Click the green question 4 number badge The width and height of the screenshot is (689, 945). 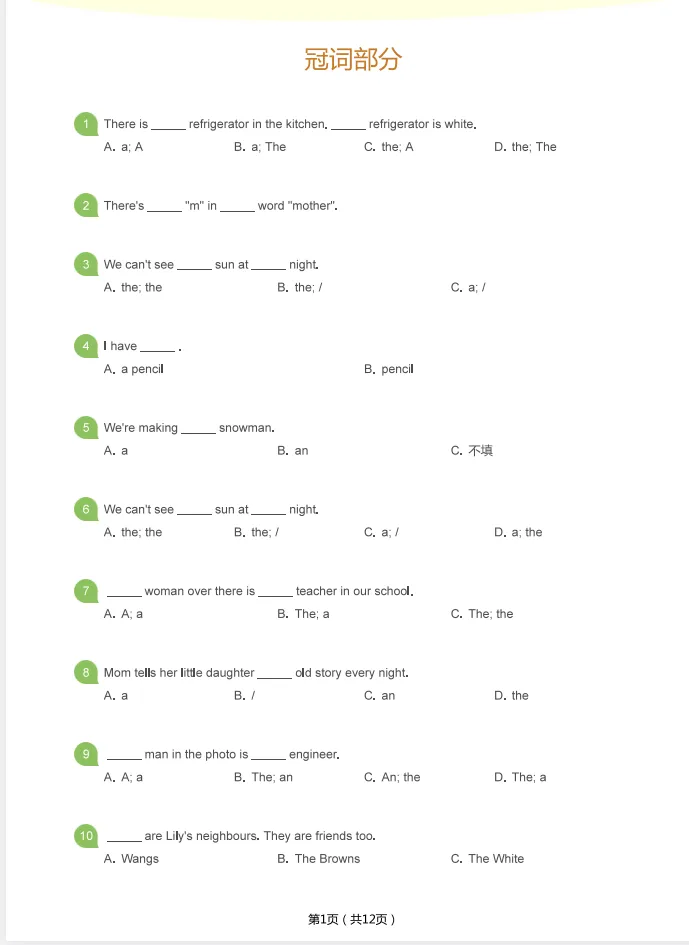pyautogui.click(x=86, y=346)
